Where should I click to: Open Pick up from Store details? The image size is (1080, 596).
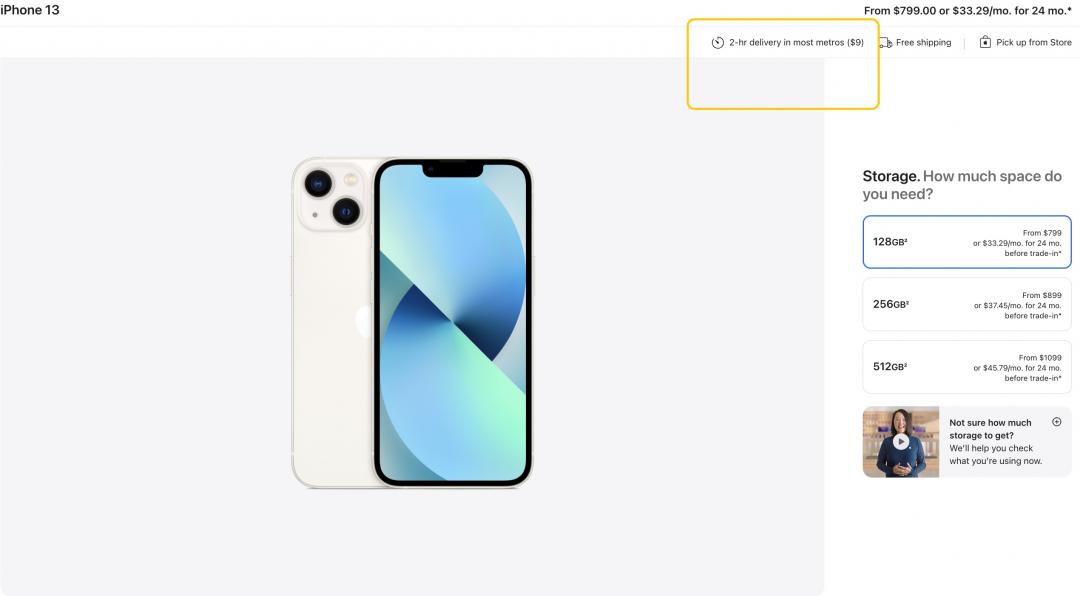point(1034,42)
